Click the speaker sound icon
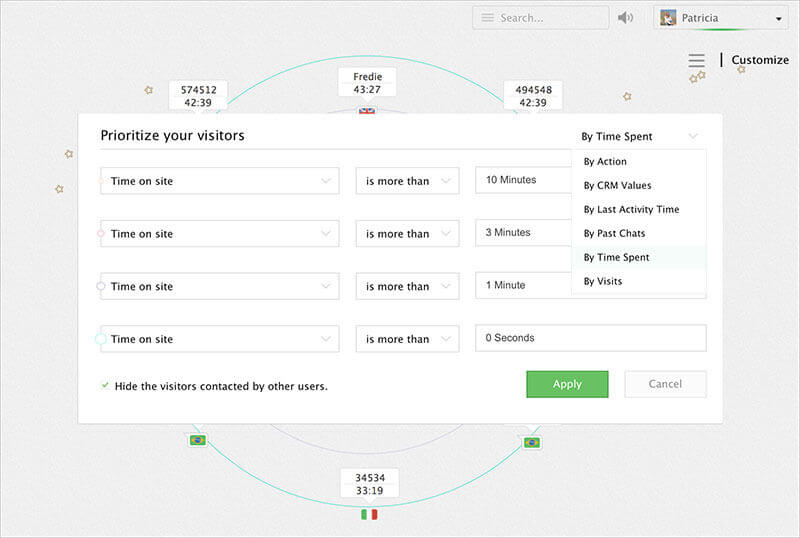This screenshot has width=800, height=538. pyautogui.click(x=626, y=18)
